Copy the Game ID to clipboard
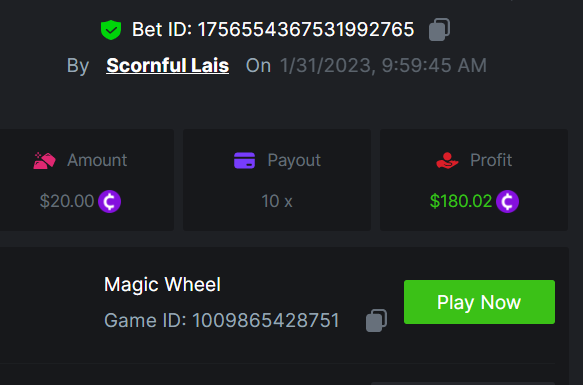 [x=376, y=320]
